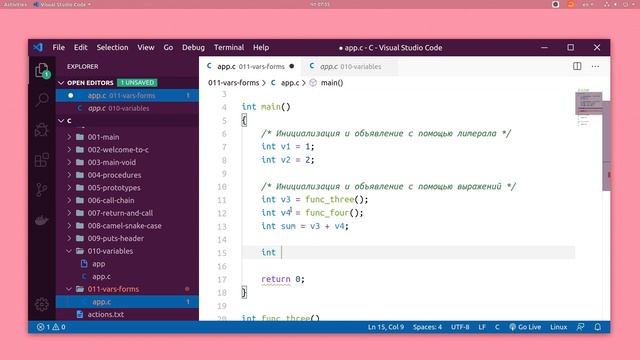The height and width of the screenshot is (360, 640).
Task: Click 011-vars-forms breadcrumb
Action: [233, 83]
